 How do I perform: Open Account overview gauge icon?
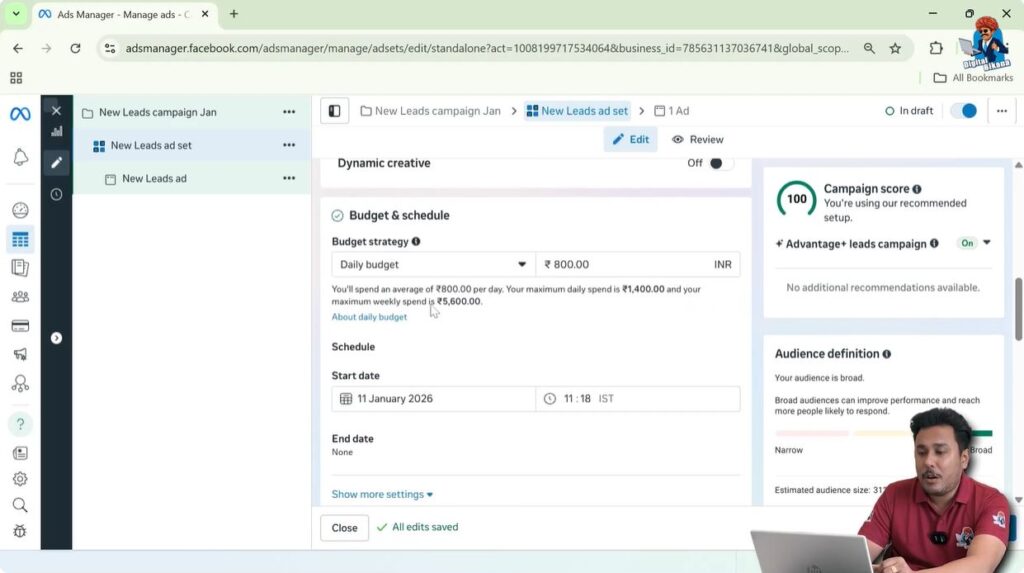(20, 210)
